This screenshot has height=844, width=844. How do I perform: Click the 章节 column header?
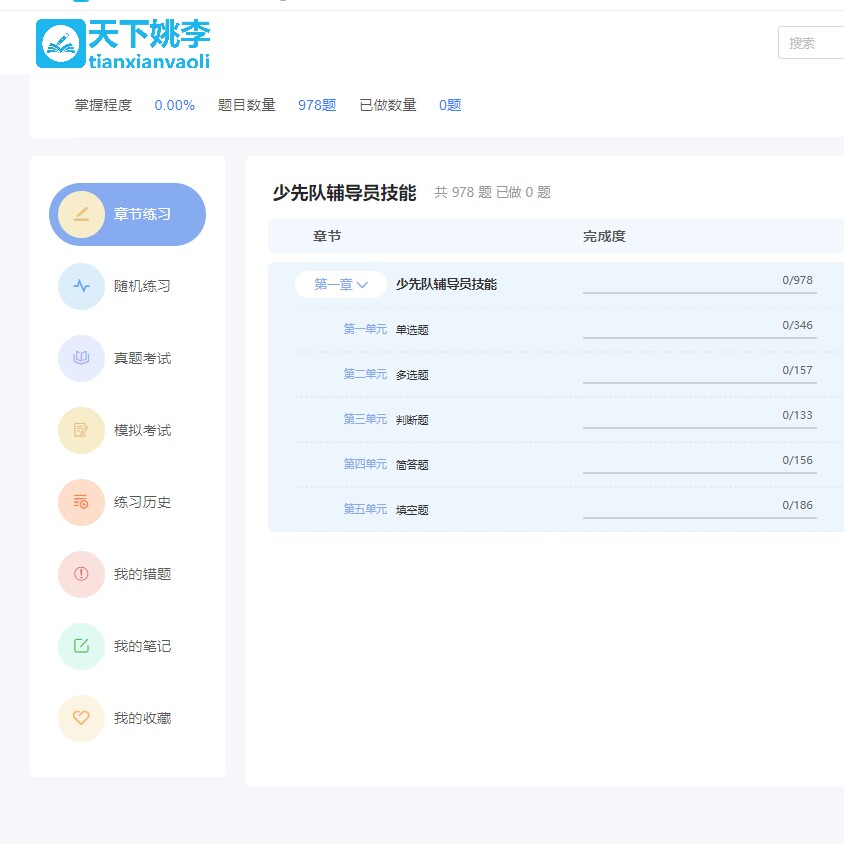[327, 236]
